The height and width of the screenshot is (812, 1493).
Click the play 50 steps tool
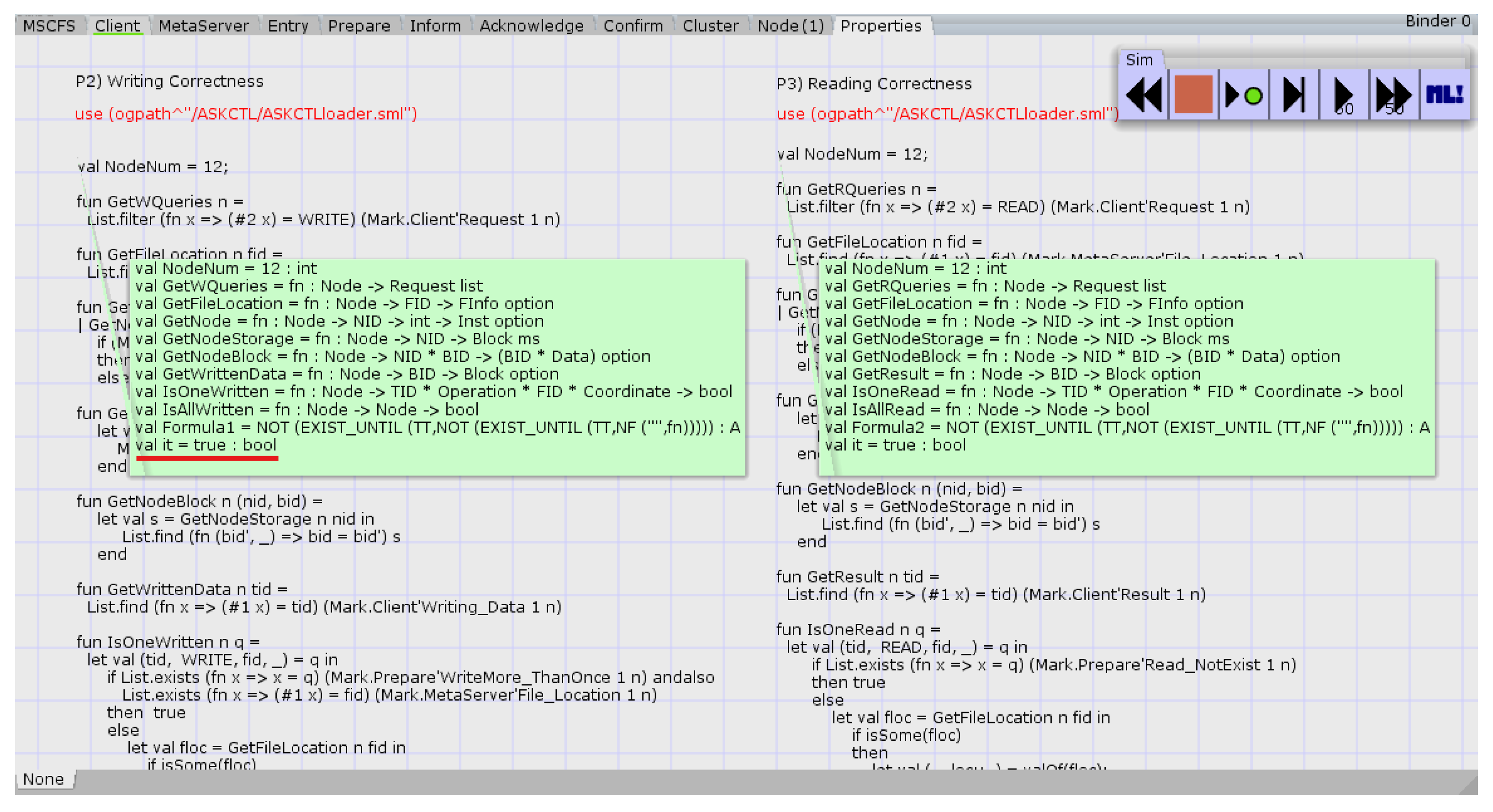tap(1344, 95)
